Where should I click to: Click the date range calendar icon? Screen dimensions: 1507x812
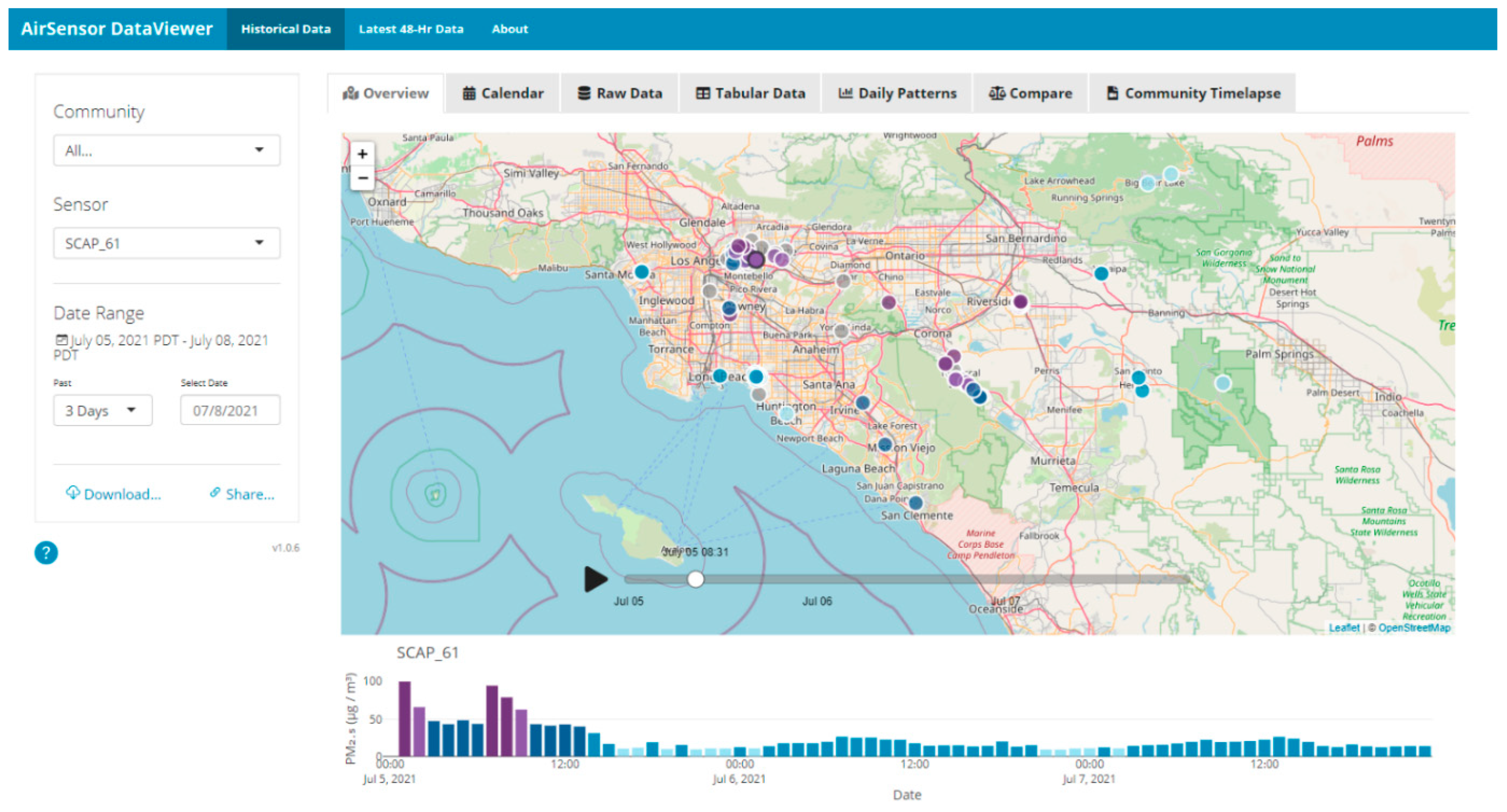tap(61, 340)
